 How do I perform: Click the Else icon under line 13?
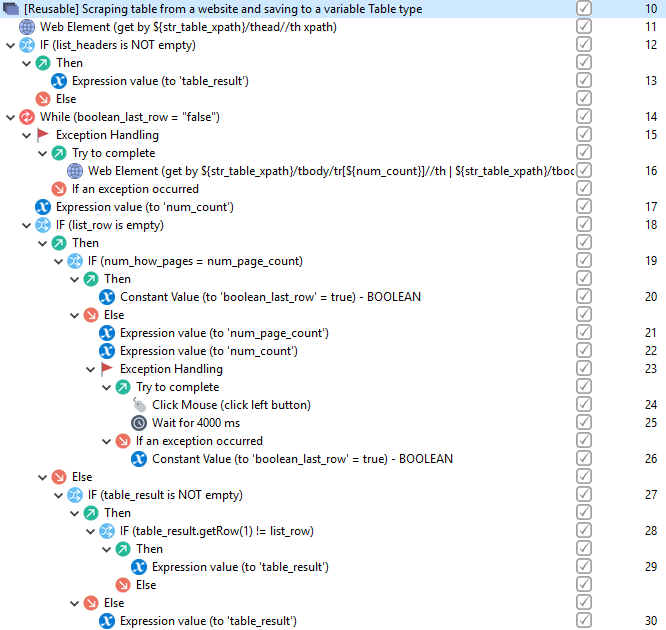[x=42, y=99]
